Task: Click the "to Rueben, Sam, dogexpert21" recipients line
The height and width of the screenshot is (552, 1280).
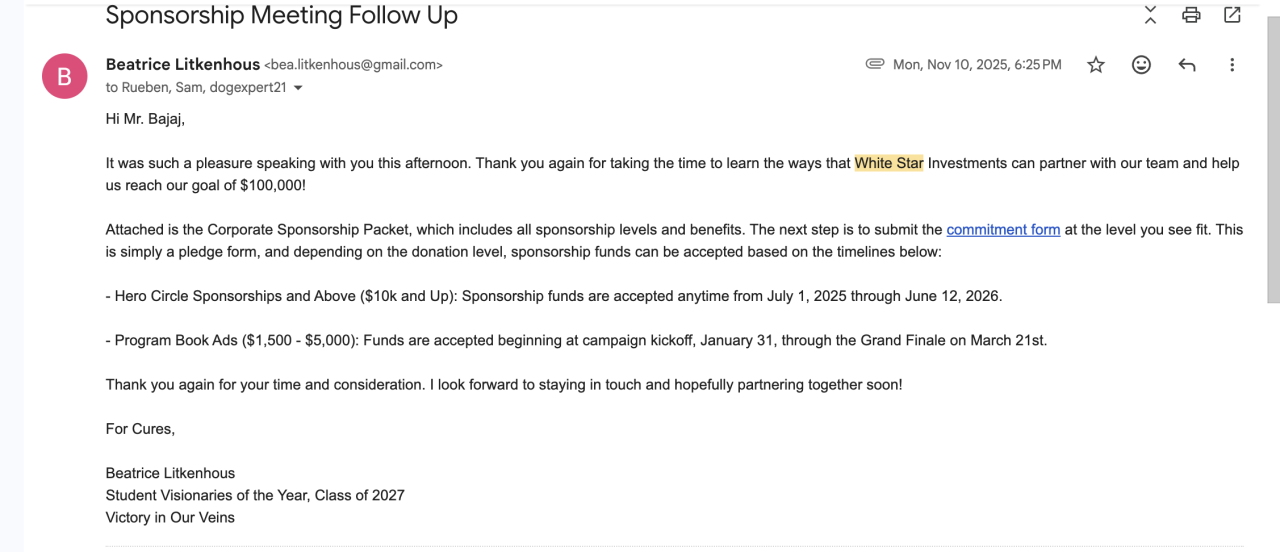Action: pyautogui.click(x=196, y=88)
